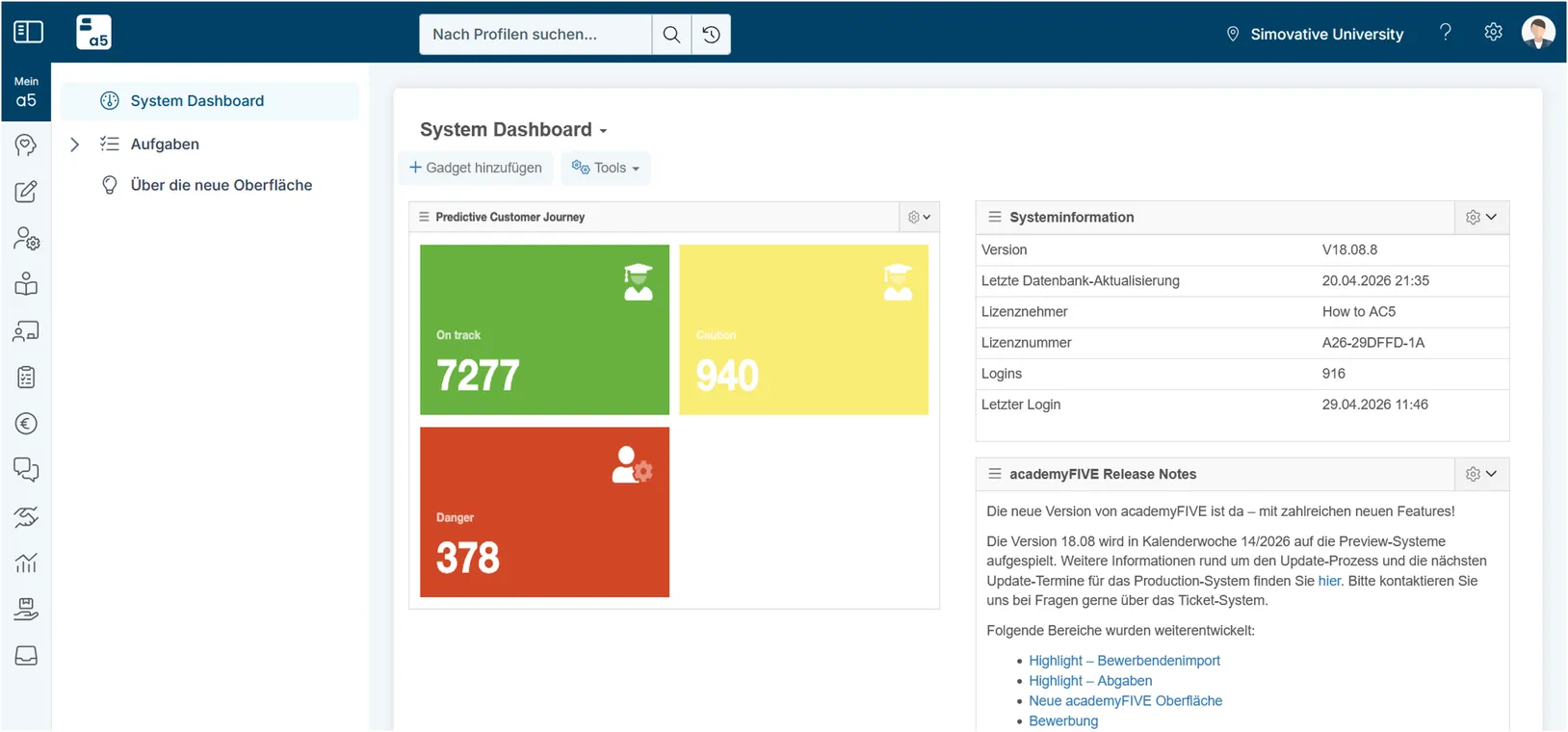Click the head with heart sidebar icon

click(x=26, y=144)
